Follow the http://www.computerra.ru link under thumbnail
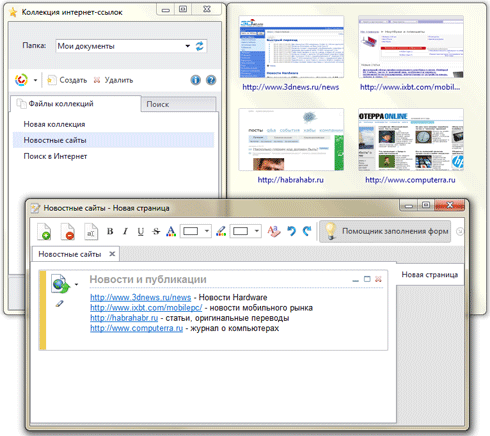The image size is (490, 436). coord(410,180)
